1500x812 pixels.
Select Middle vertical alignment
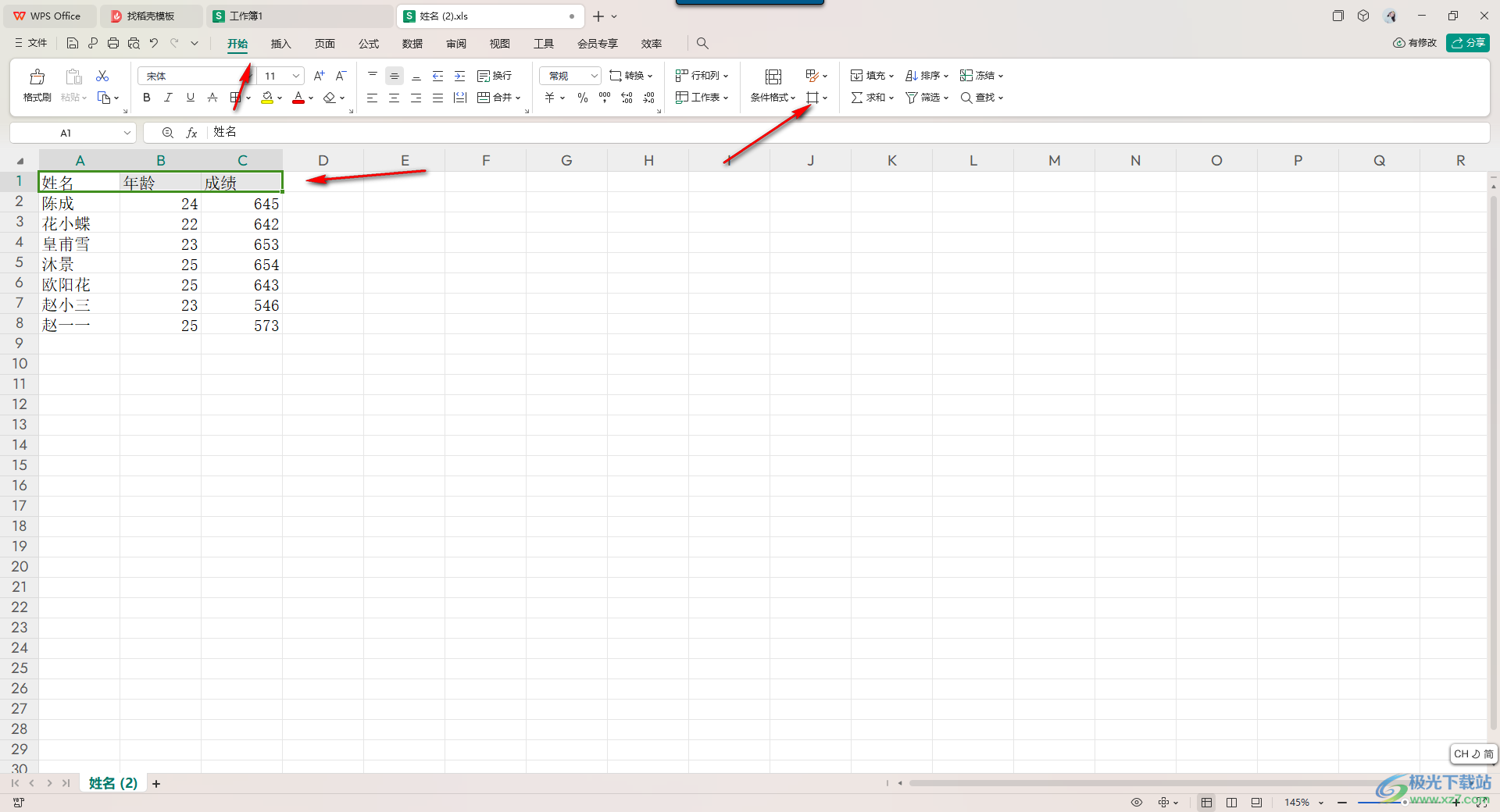[x=395, y=76]
